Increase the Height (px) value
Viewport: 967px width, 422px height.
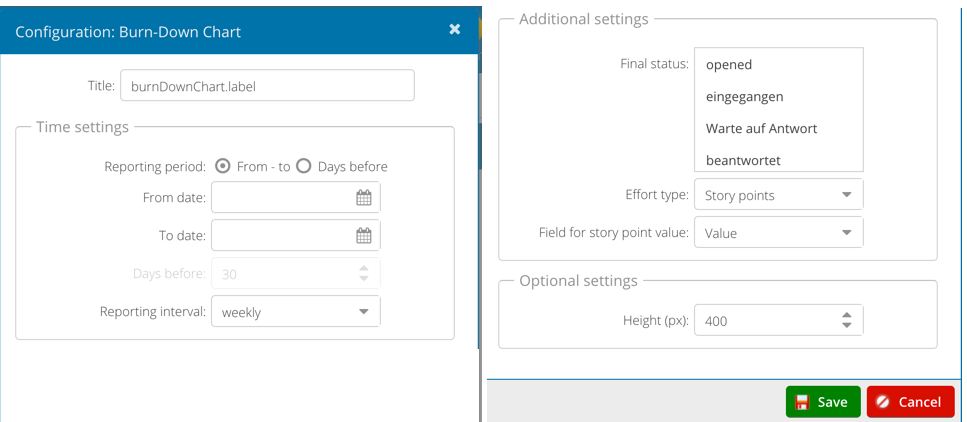coord(847,314)
